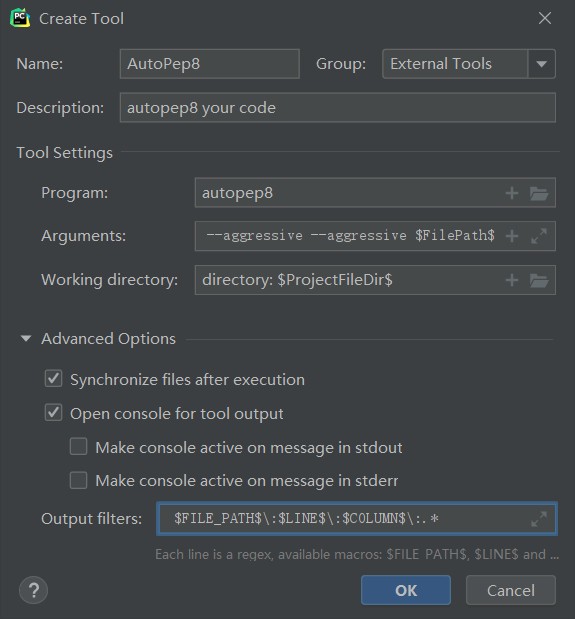This screenshot has height=619, width=575.
Task: Cancel the Create Tool dialog
Action: point(511,590)
